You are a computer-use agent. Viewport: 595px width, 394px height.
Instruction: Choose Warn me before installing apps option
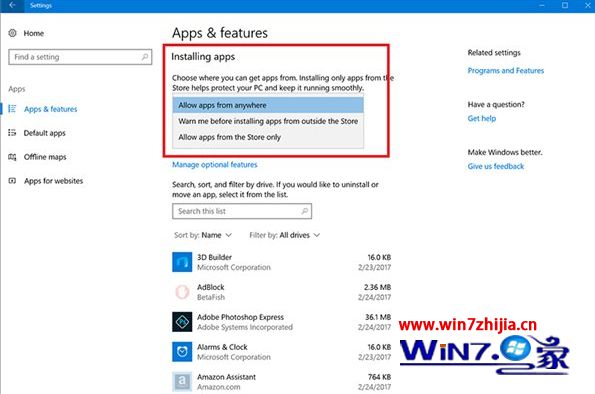coord(268,121)
